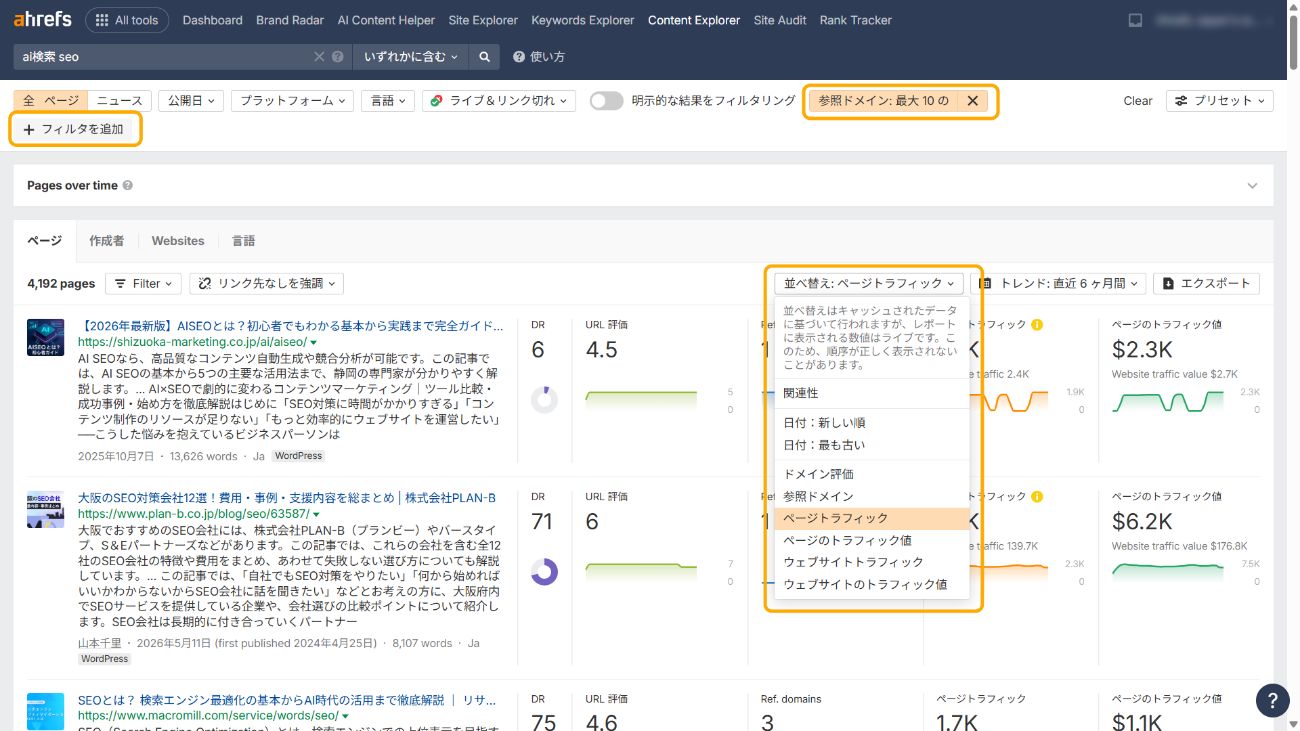Click the Clear filters button

click(1138, 101)
